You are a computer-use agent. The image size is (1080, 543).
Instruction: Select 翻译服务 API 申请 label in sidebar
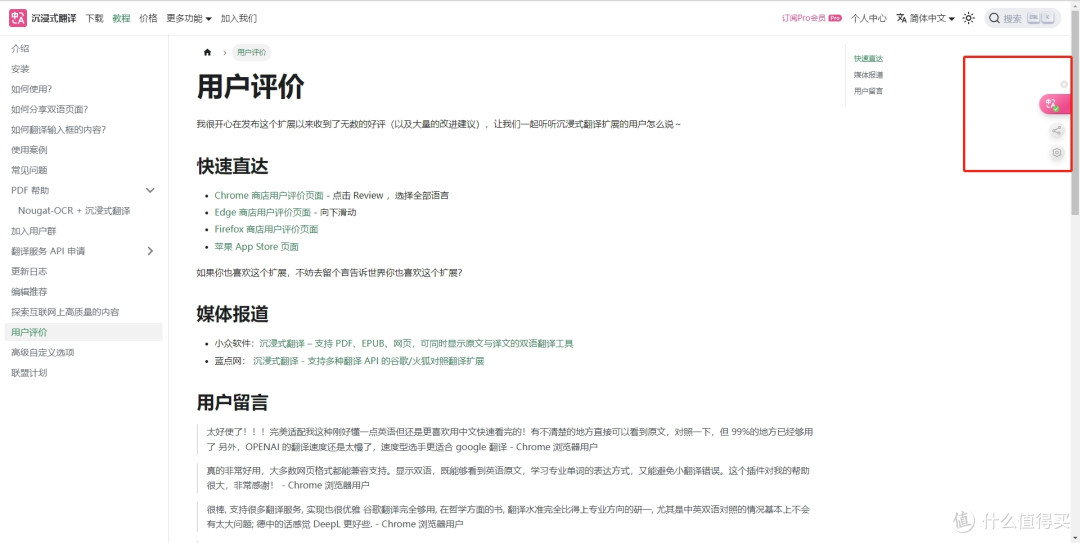(48, 251)
